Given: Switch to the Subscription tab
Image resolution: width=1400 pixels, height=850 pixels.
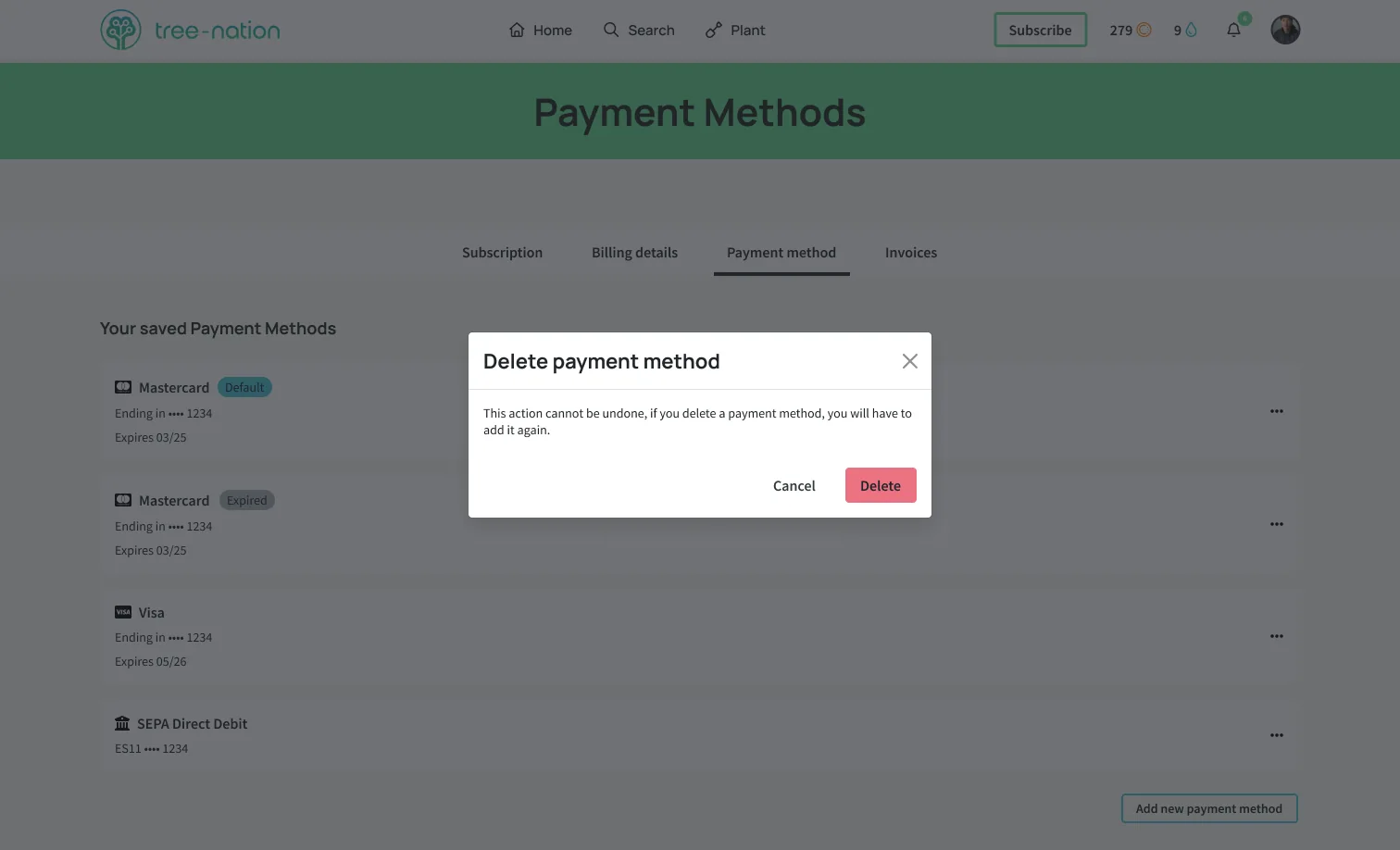Looking at the screenshot, I should (x=502, y=253).
